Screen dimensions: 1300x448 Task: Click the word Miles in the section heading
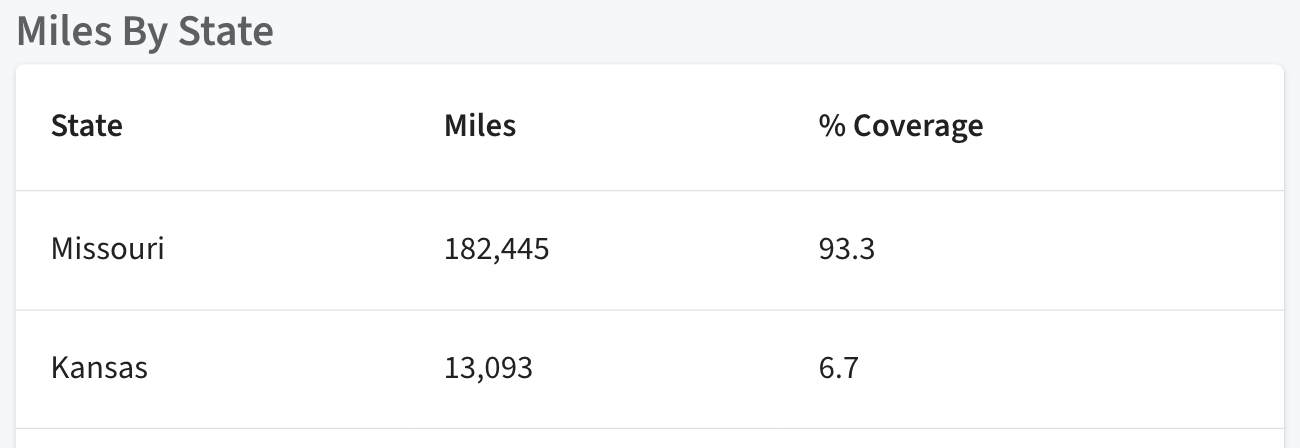(x=65, y=31)
